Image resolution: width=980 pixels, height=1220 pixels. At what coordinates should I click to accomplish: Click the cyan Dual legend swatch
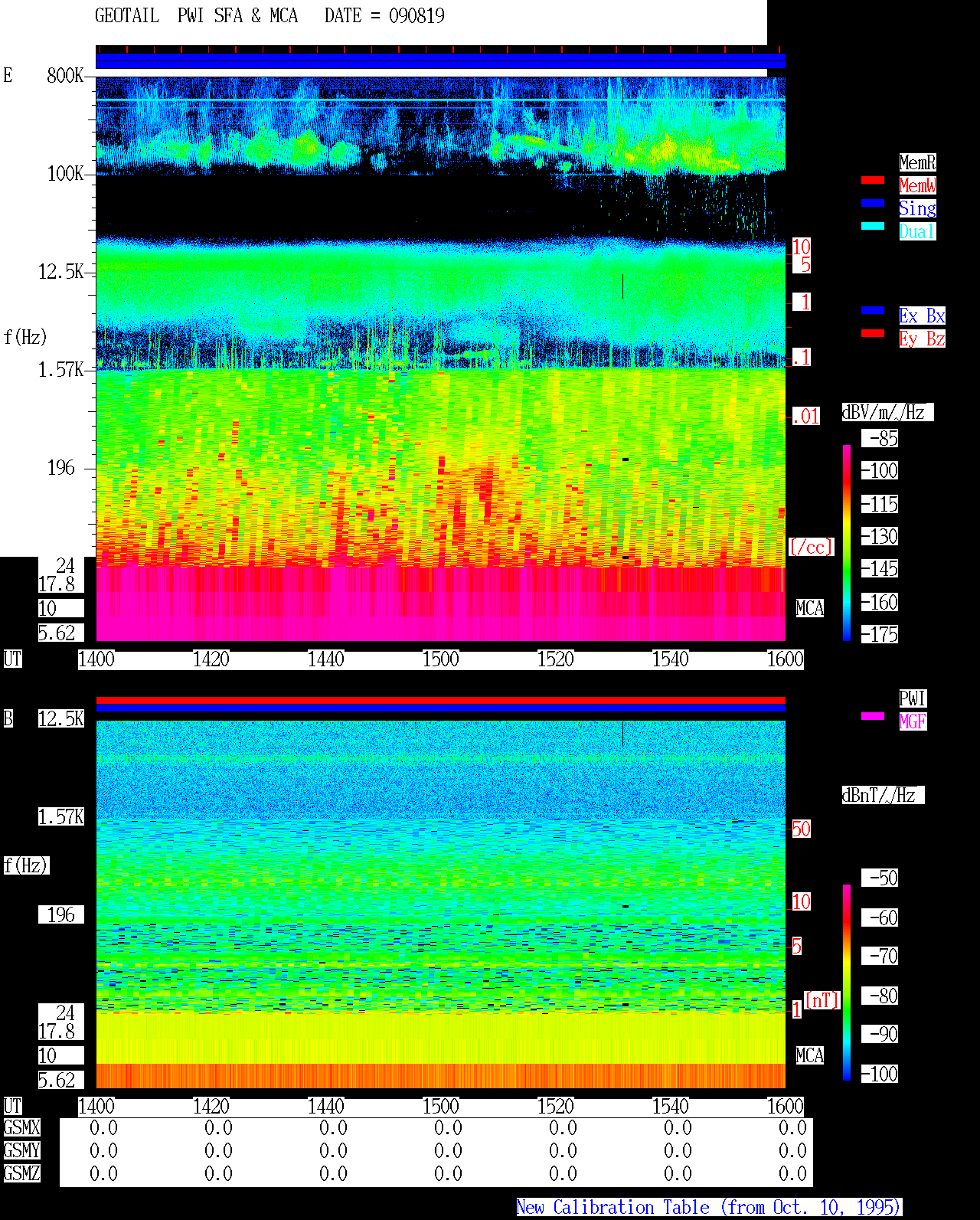[873, 226]
